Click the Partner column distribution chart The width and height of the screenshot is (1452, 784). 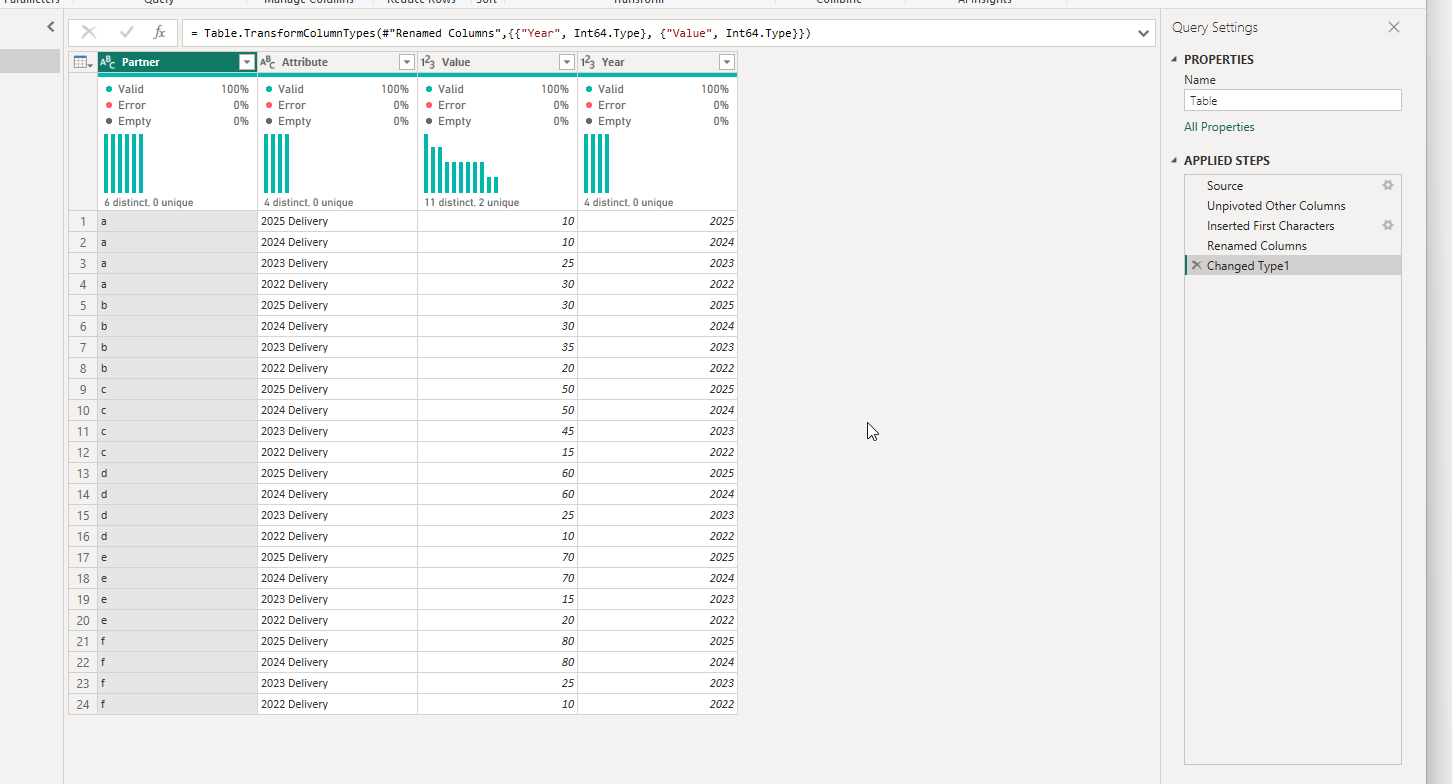pos(123,163)
